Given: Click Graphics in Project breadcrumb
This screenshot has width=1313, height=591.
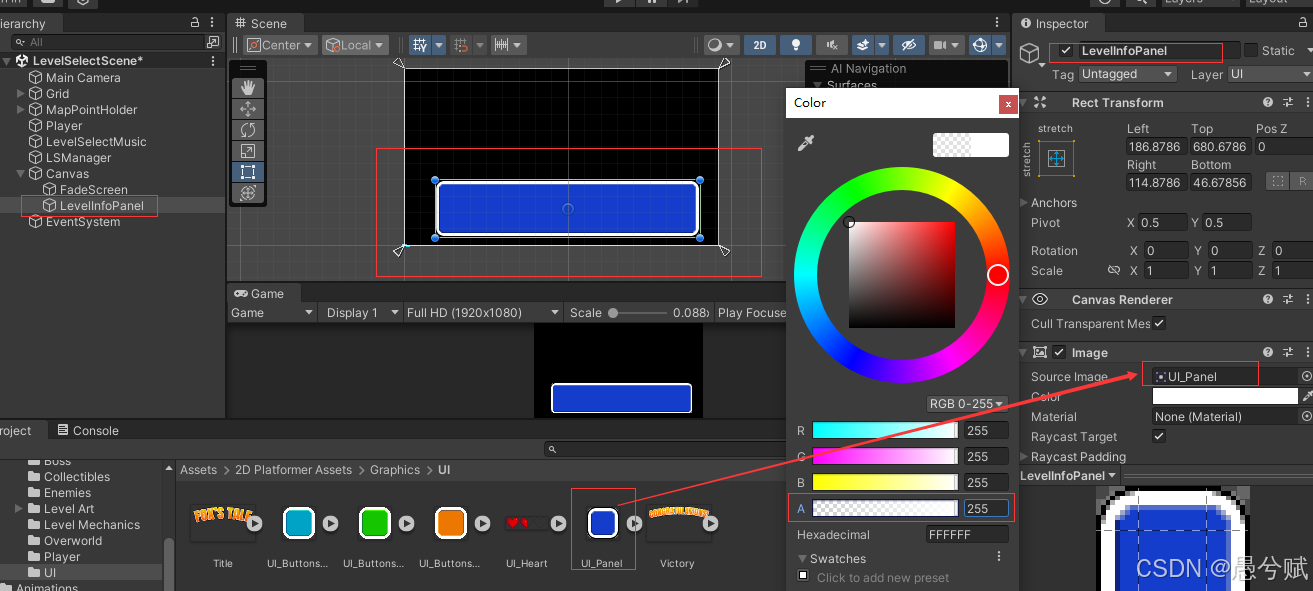Looking at the screenshot, I should click(395, 470).
